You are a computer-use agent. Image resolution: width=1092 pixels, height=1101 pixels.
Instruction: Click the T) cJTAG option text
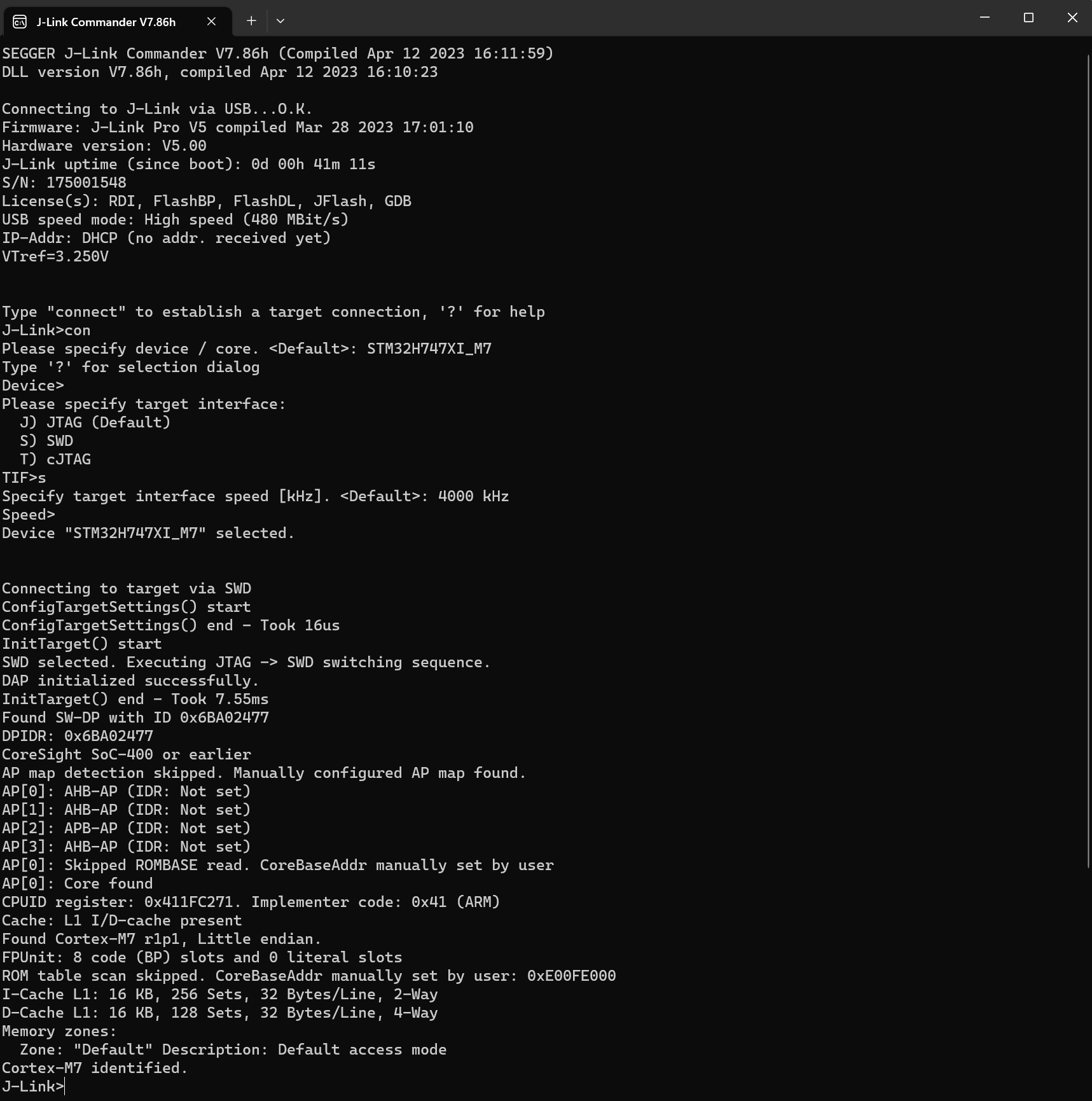(x=55, y=459)
